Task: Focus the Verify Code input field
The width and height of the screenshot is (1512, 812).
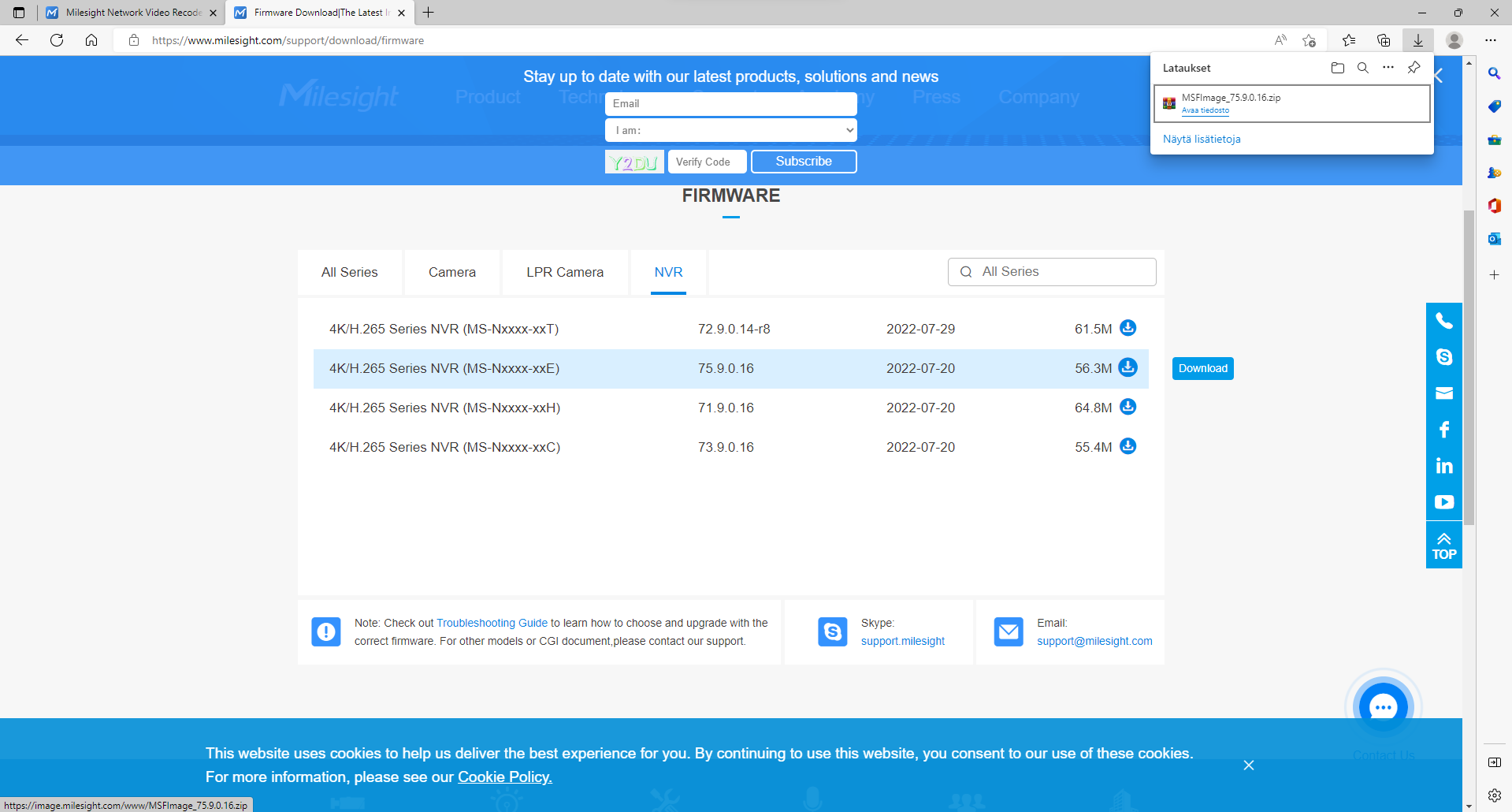Action: (x=708, y=162)
